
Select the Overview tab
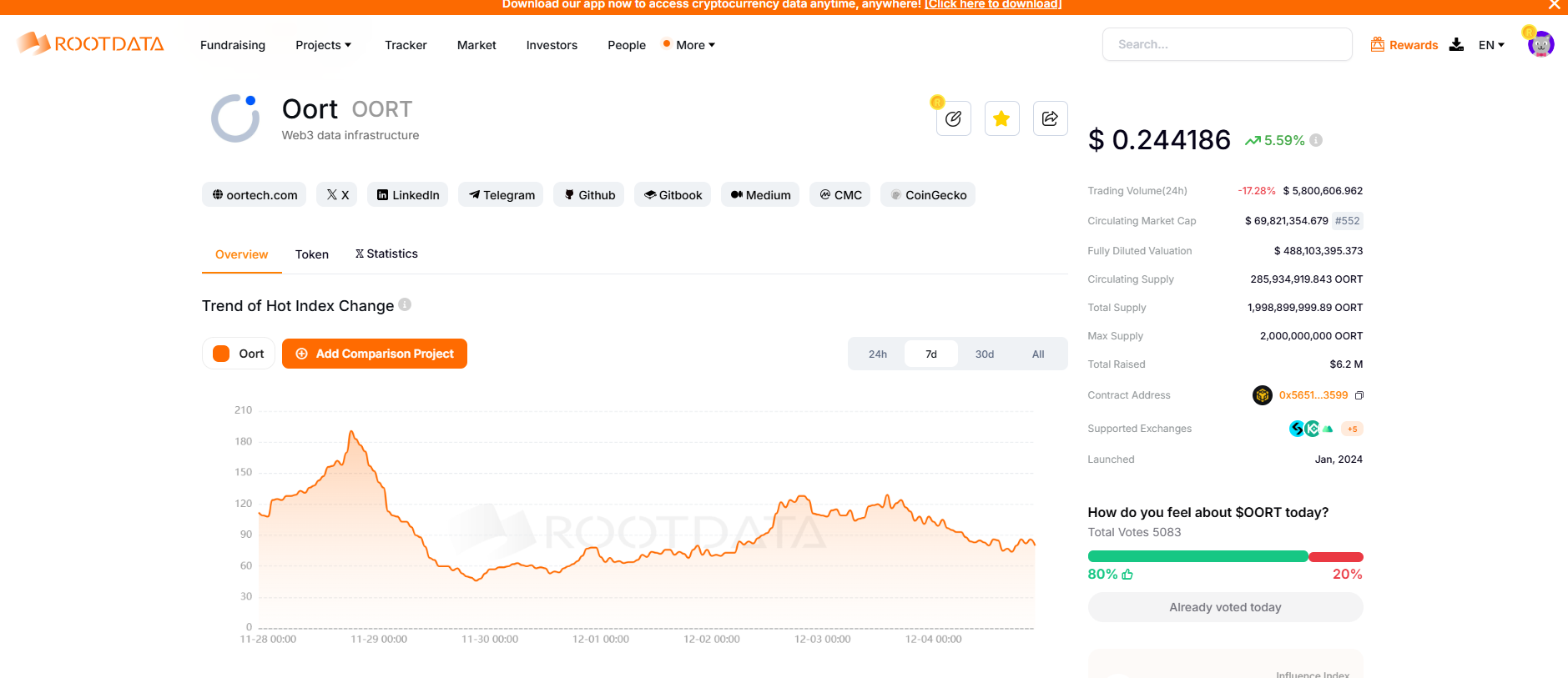tap(241, 254)
